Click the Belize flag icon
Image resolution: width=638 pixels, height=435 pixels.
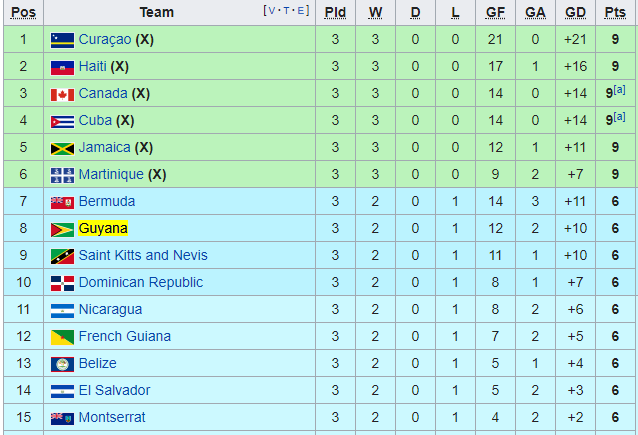tap(62, 365)
